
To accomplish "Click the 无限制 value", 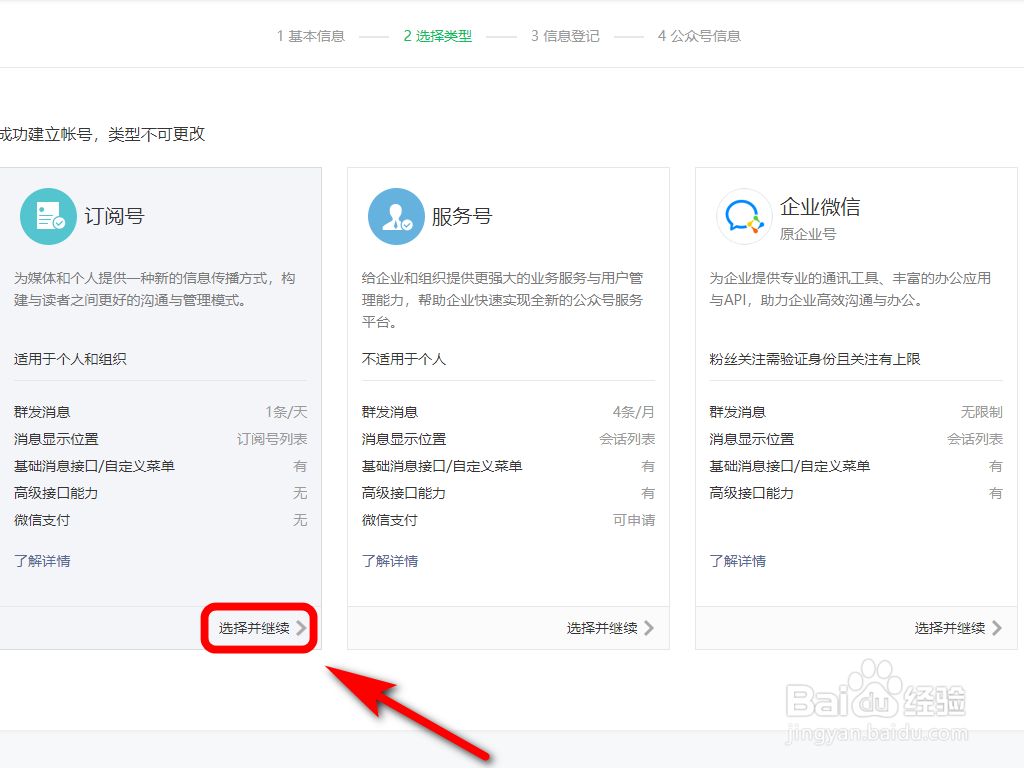I will (x=982, y=412).
